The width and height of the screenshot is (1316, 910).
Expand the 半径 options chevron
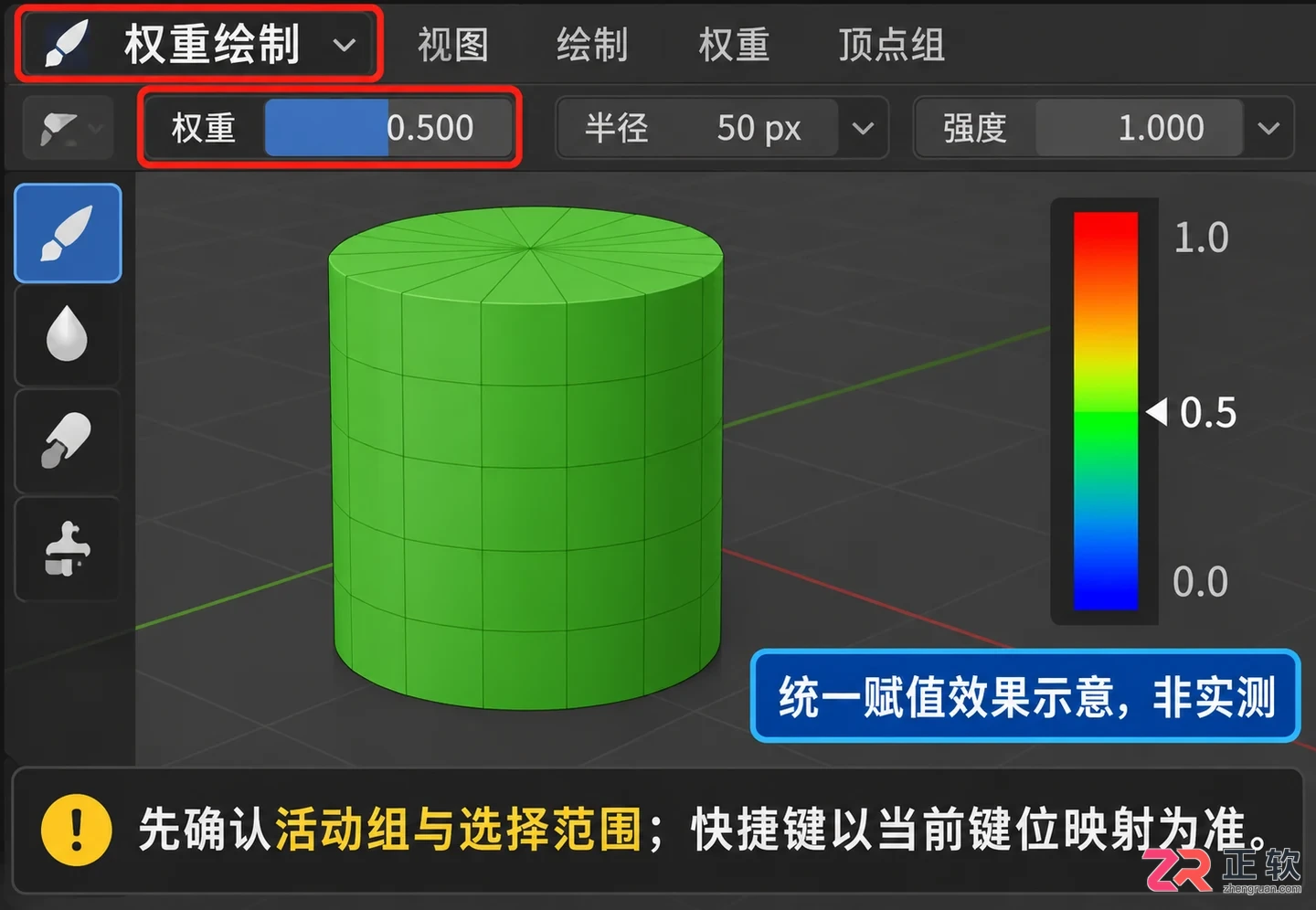[x=863, y=128]
